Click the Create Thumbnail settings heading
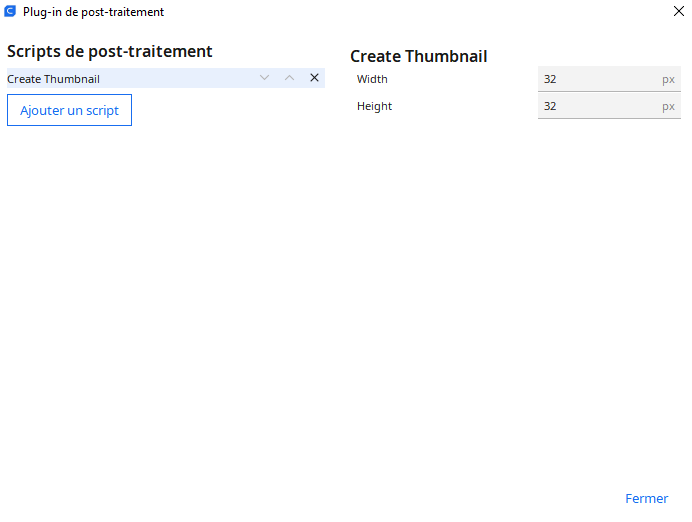 click(418, 56)
